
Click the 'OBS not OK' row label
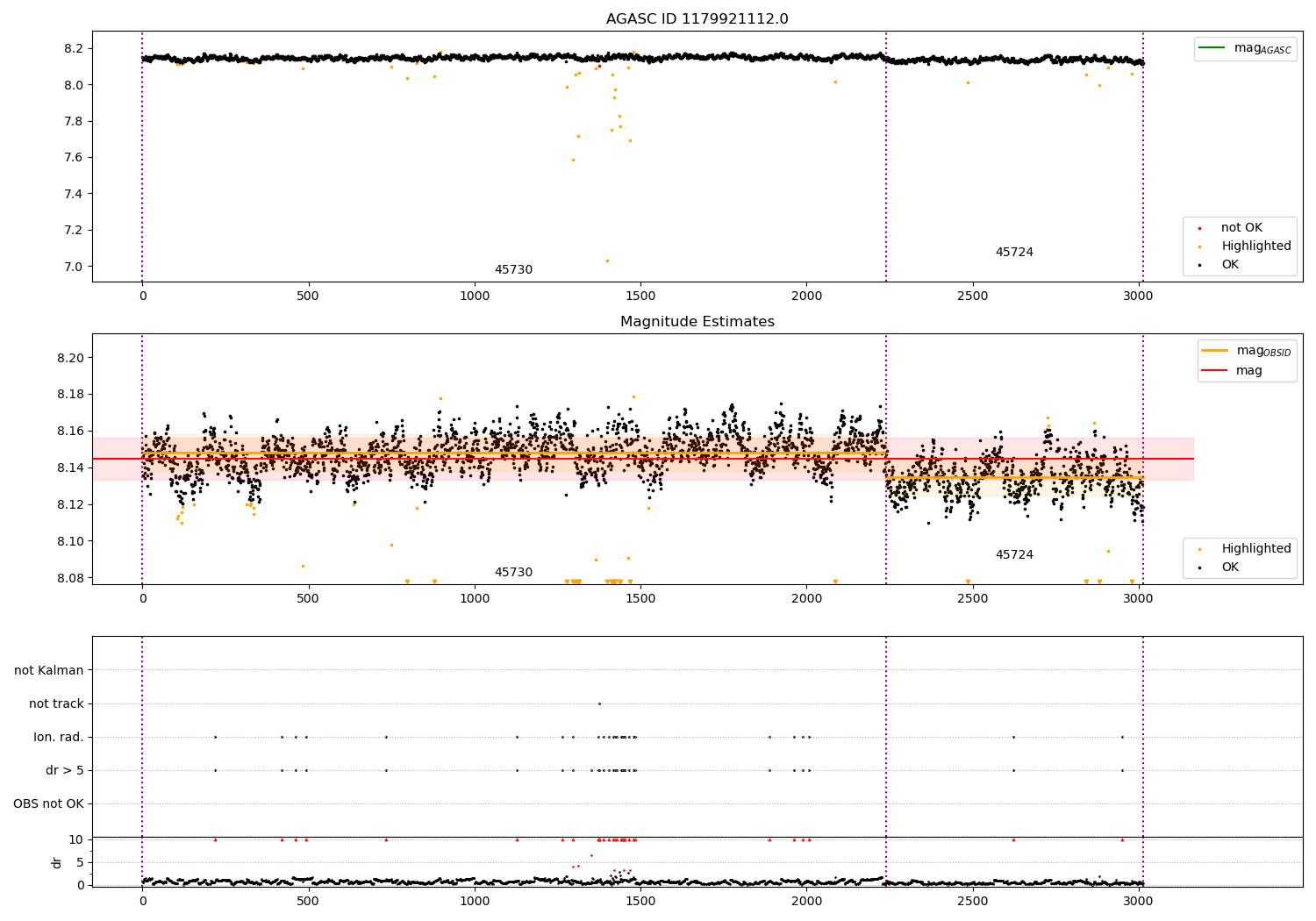[49, 803]
